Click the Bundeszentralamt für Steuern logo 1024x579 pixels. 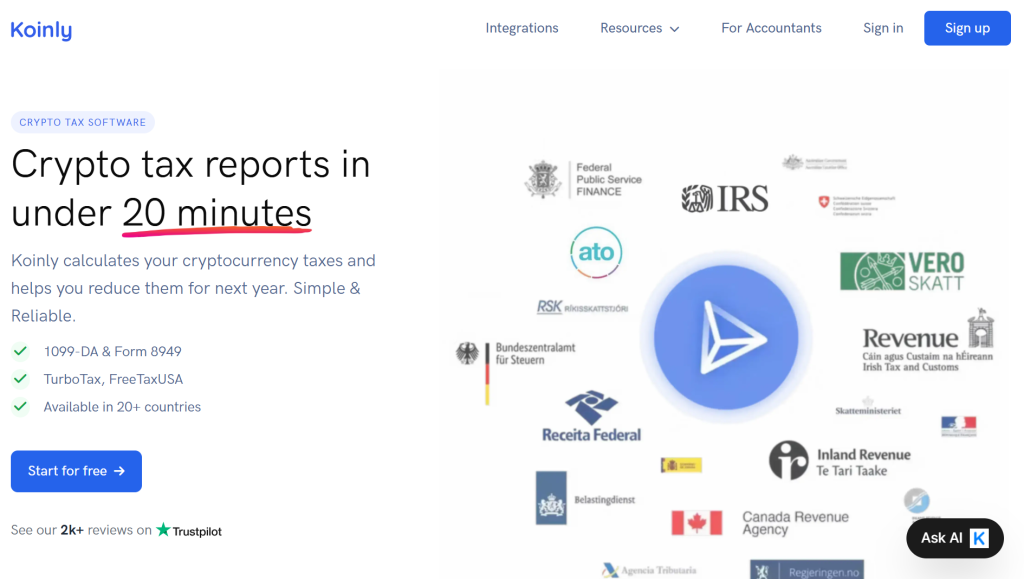pyautogui.click(x=516, y=372)
